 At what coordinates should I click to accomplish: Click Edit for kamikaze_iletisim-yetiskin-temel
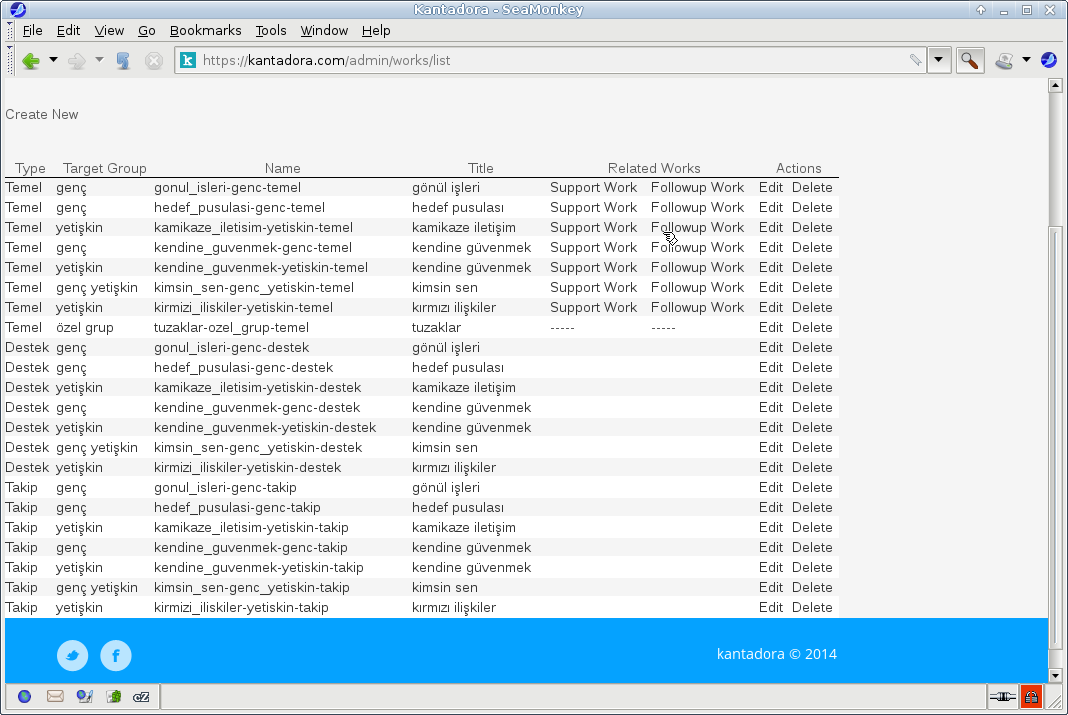click(770, 227)
